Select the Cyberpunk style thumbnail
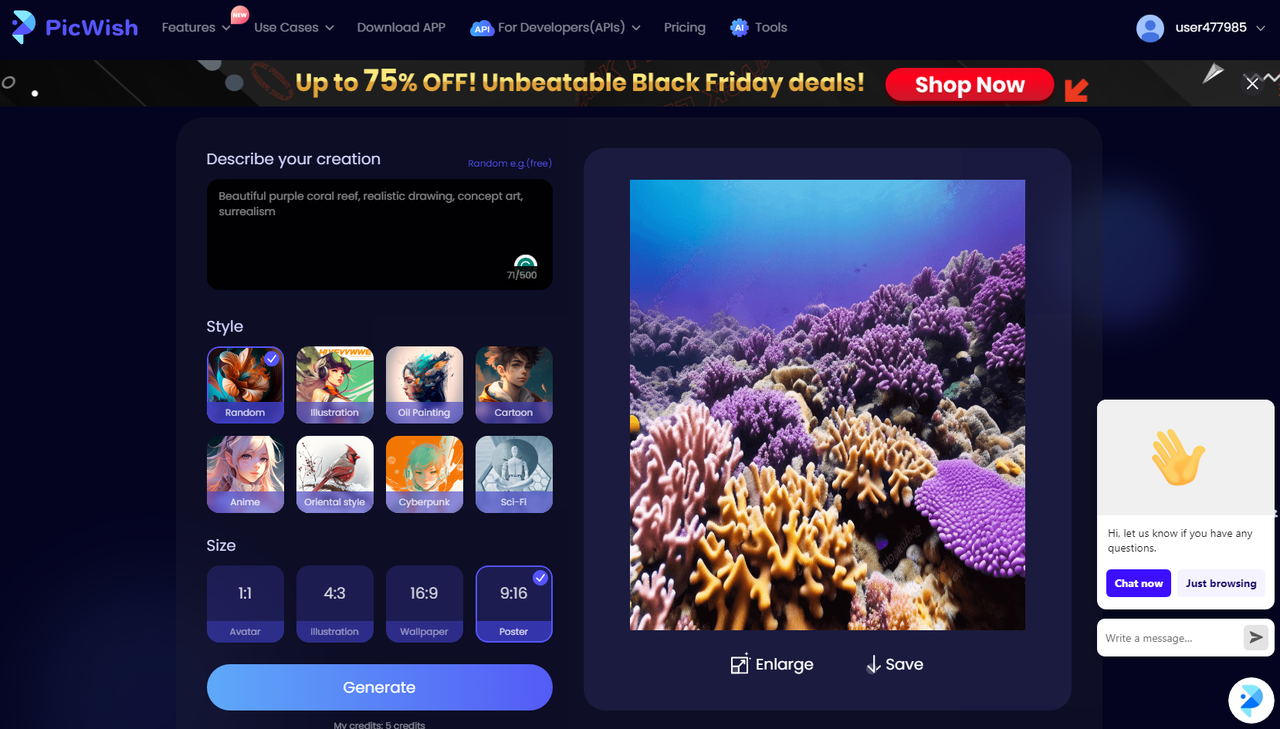 (x=424, y=474)
